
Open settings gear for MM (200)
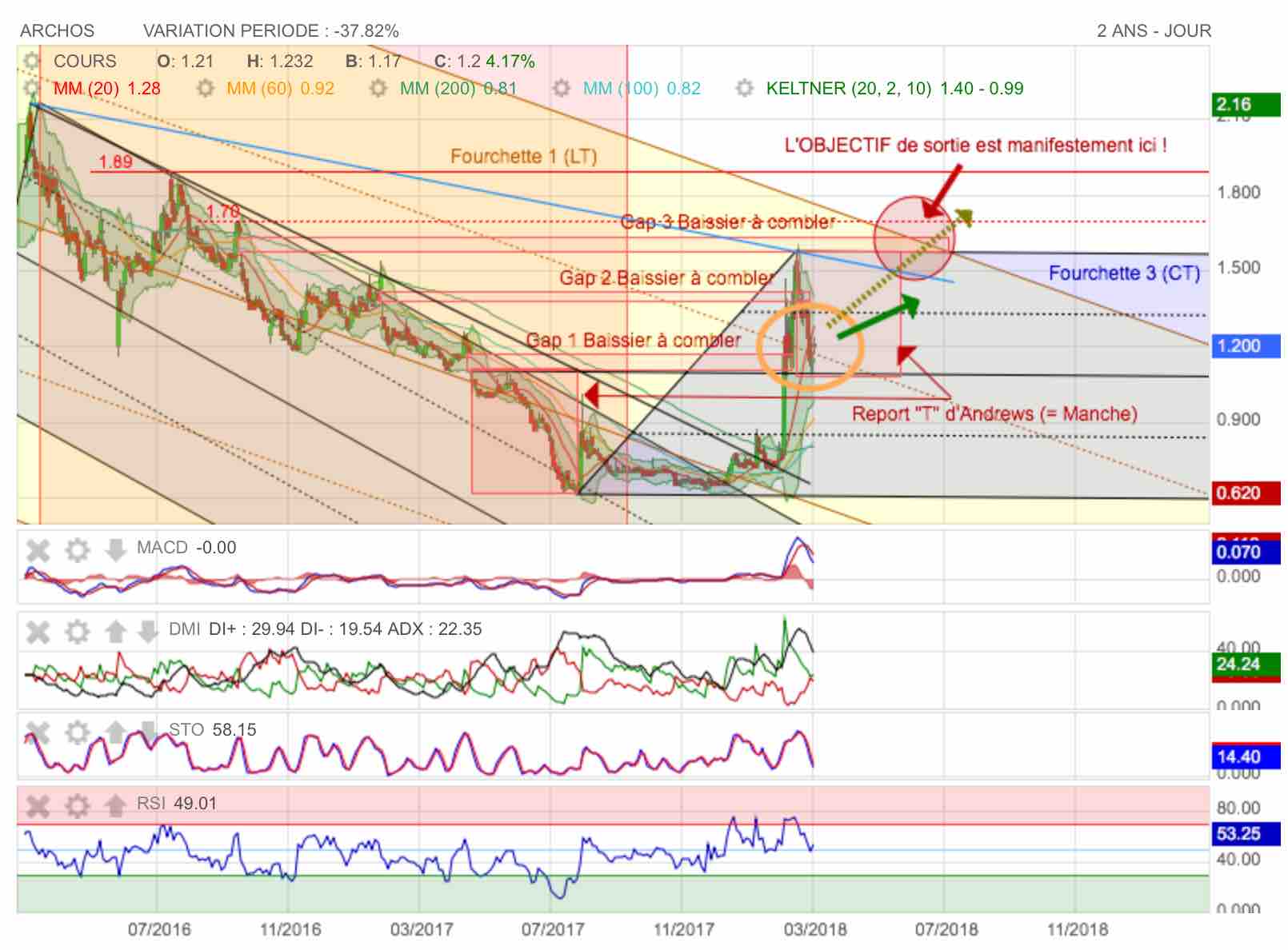click(378, 88)
